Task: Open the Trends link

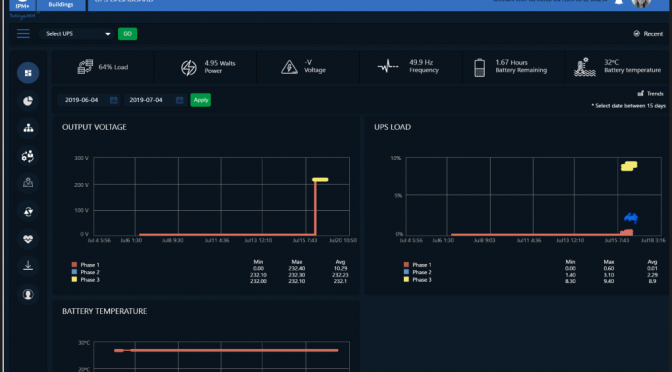Action: 655,93
